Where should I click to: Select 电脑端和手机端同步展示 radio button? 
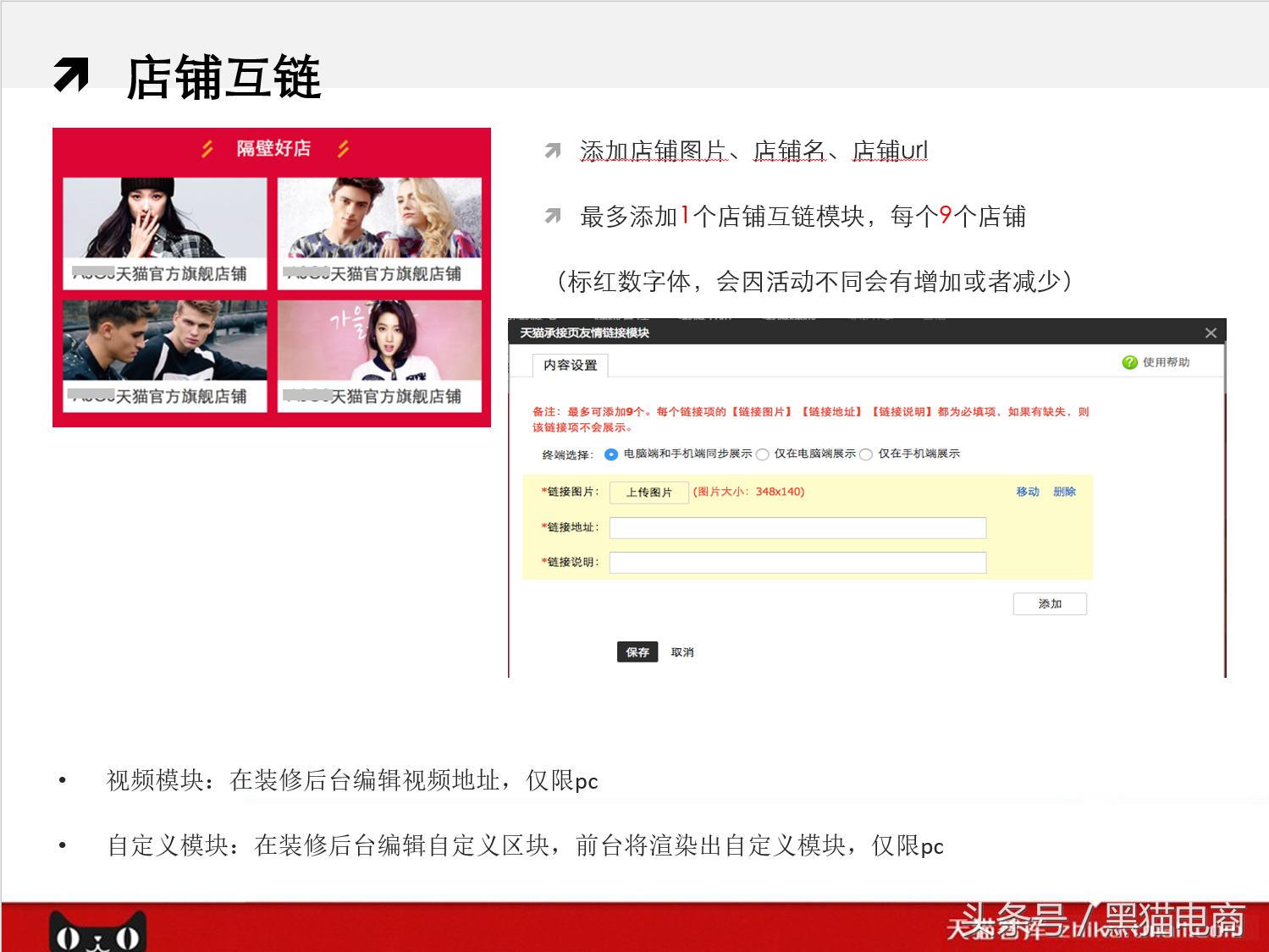611,454
